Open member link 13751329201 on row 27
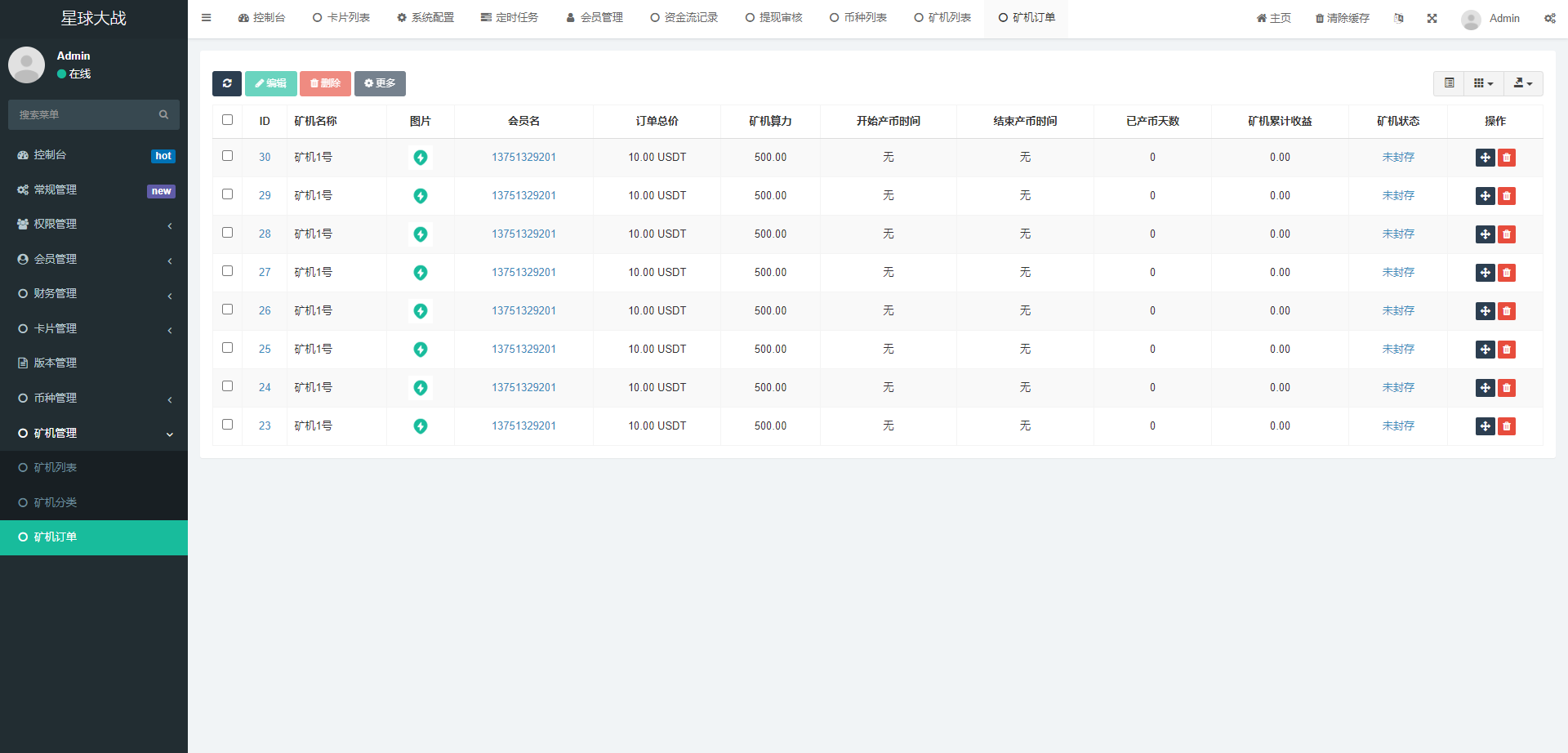This screenshot has height=753, width=1568. click(523, 272)
